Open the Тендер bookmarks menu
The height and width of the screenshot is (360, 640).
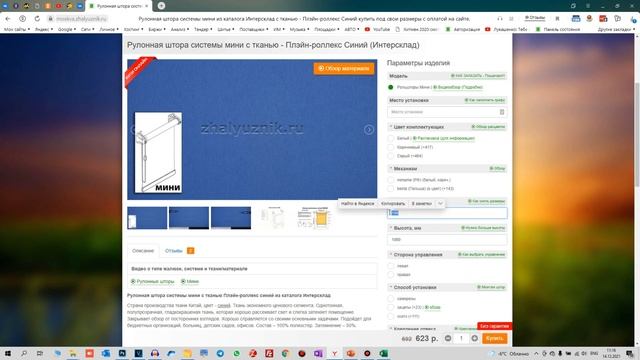point(203,29)
